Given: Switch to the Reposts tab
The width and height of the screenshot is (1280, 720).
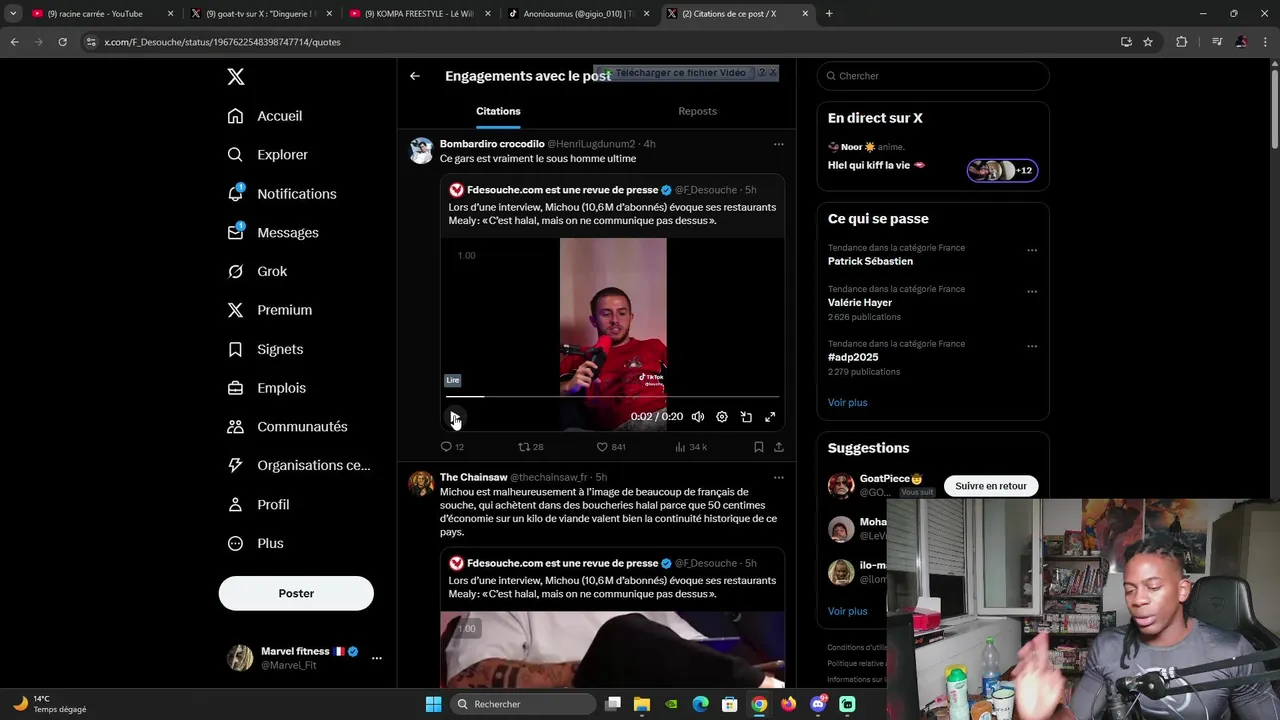Looking at the screenshot, I should [697, 111].
